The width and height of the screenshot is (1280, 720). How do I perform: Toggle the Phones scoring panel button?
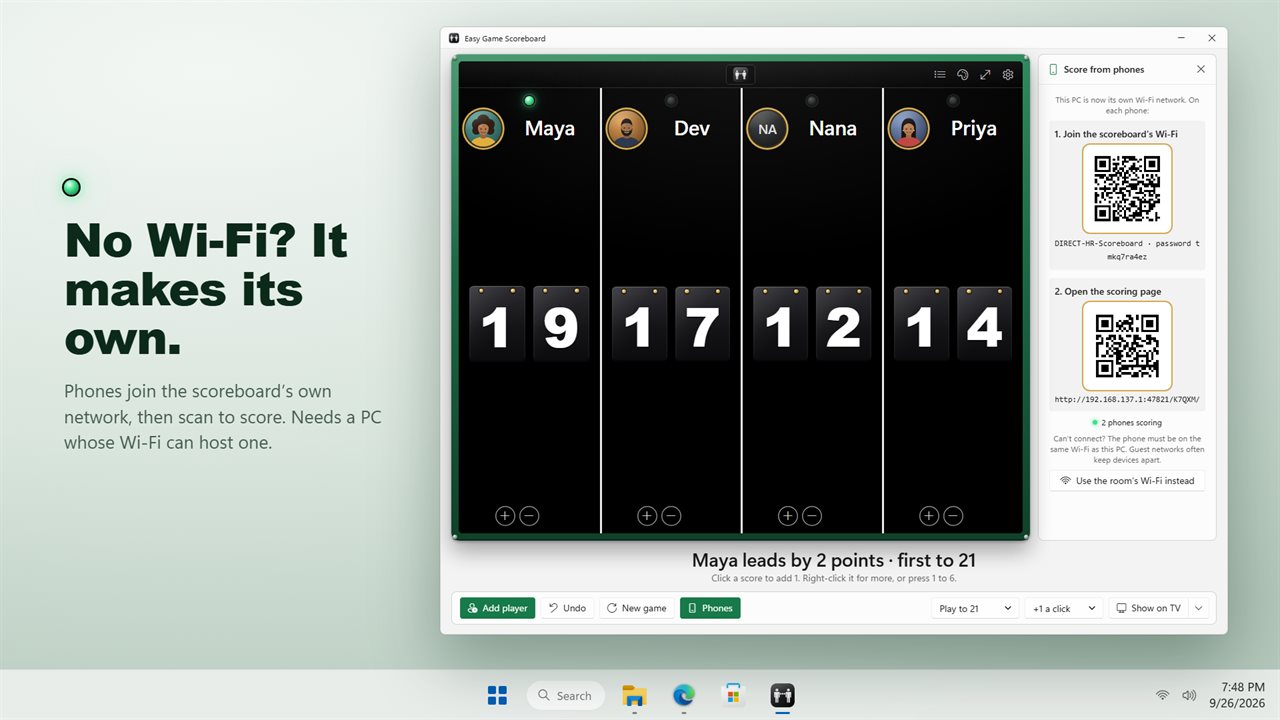pos(710,608)
